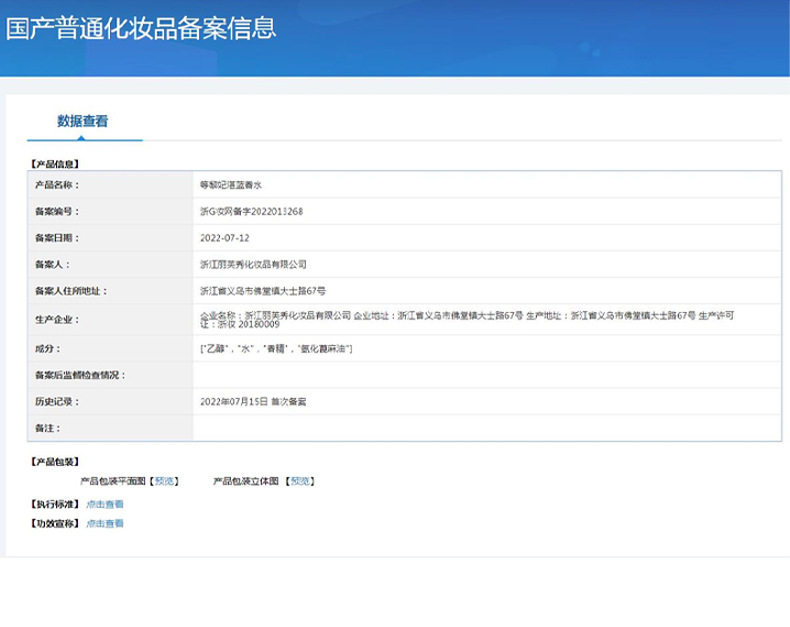The image size is (790, 627).
Task: Click the 历史记录 value 2022年07月15日 首次备案
Action: 253,402
